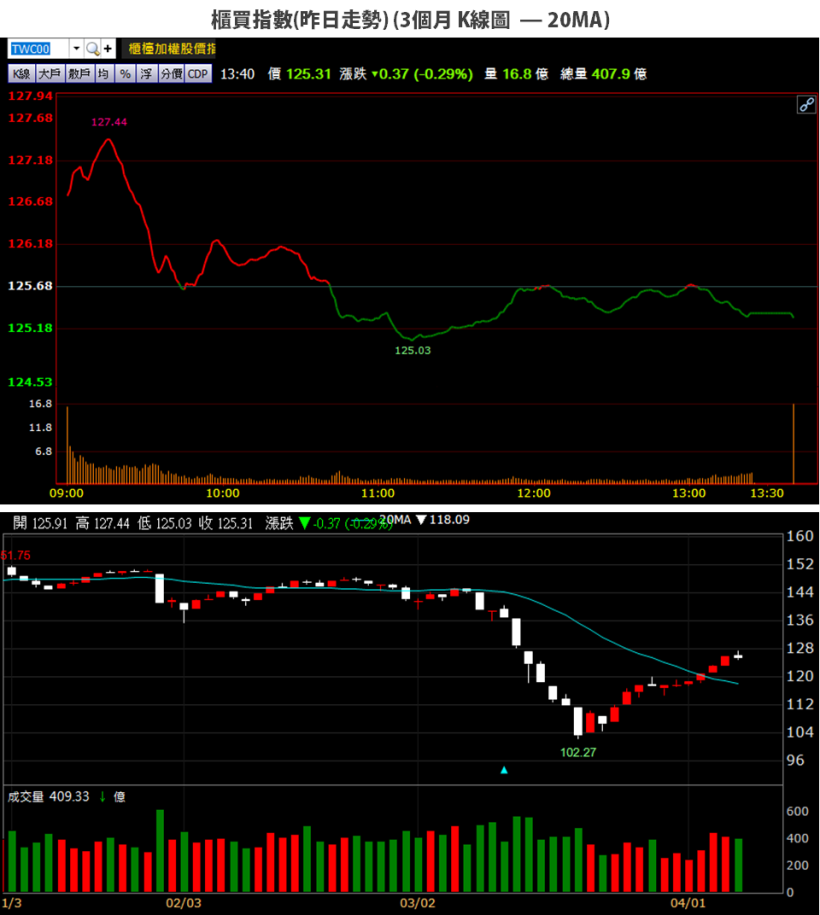
Task: Click the 20MA 118.09 indicator label
Action: [x=424, y=519]
